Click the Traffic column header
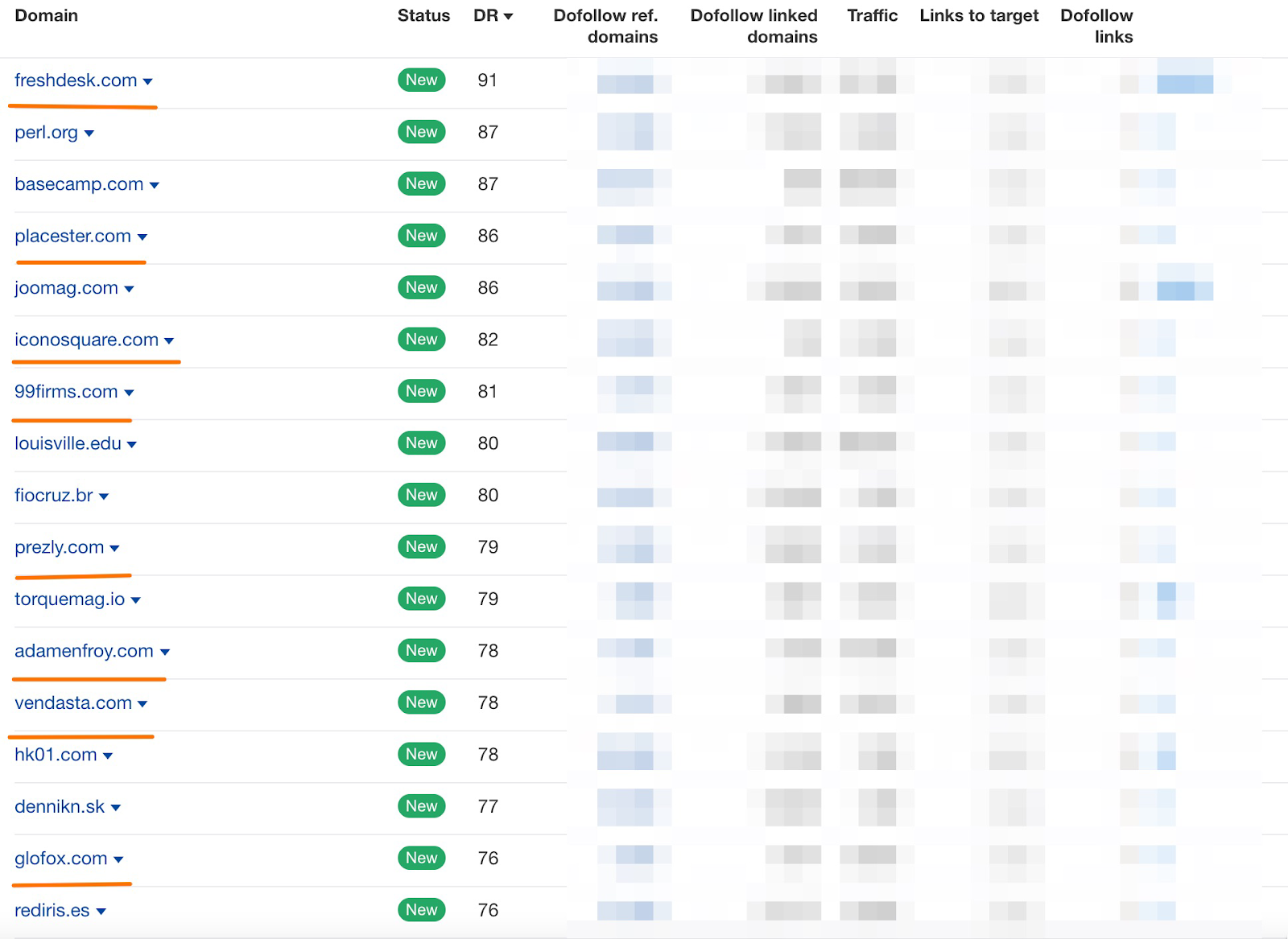This screenshot has height=939, width=1288. (x=872, y=16)
